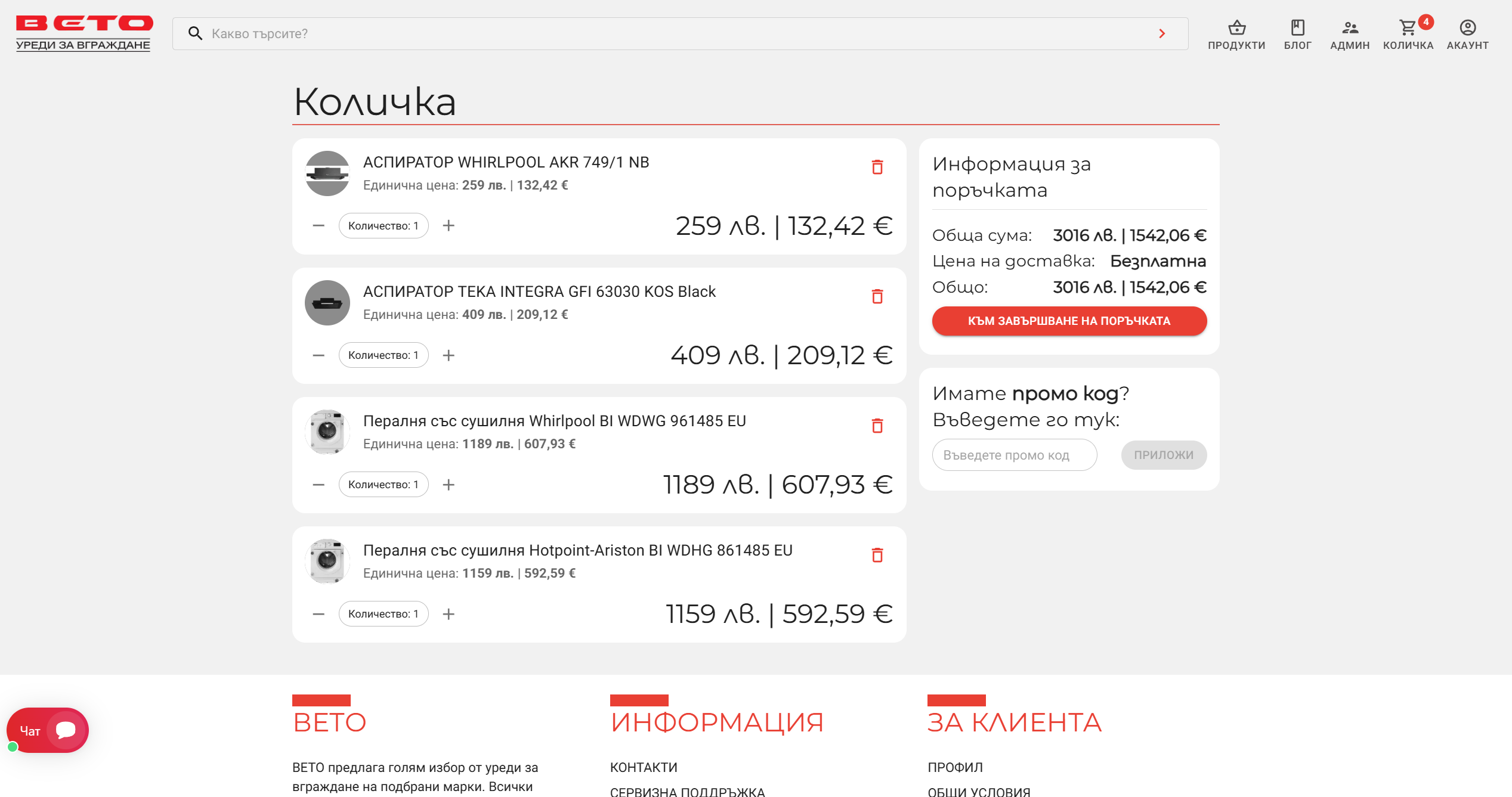
Task: Click the search magnifier icon
Action: pyautogui.click(x=195, y=33)
